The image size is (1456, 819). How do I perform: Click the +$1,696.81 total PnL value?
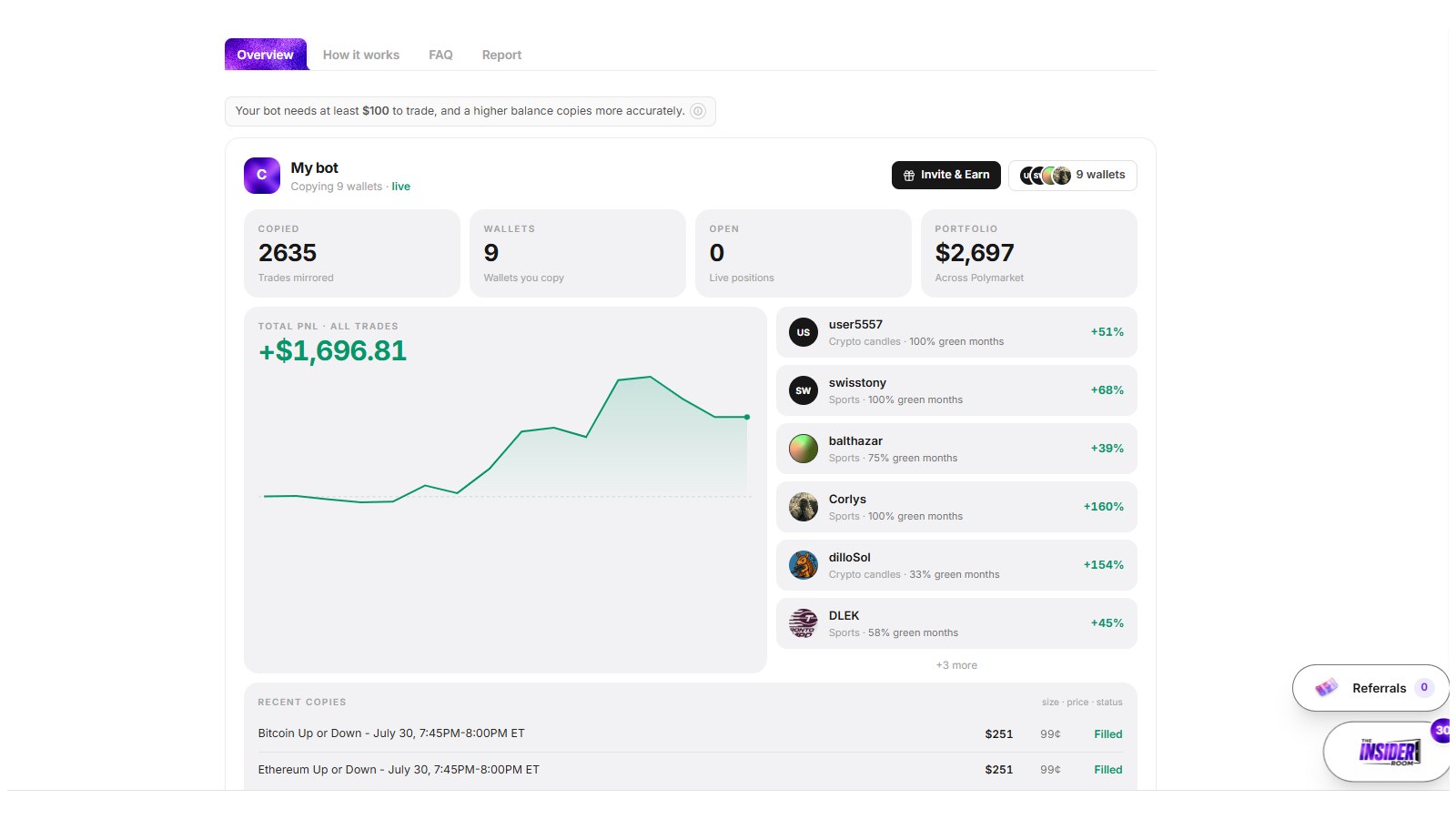tap(333, 350)
